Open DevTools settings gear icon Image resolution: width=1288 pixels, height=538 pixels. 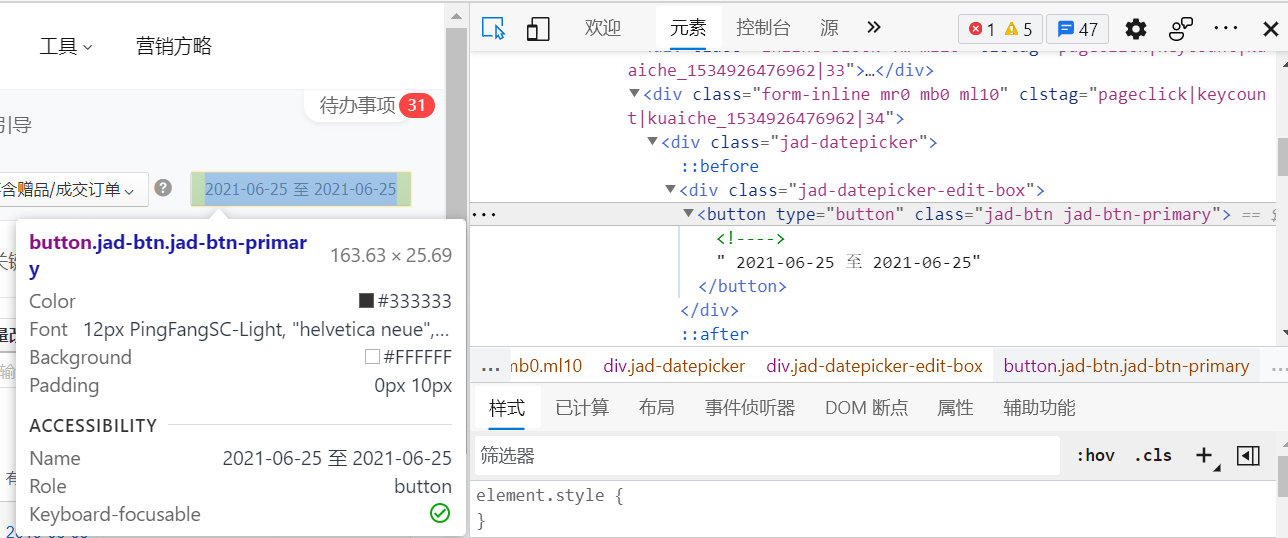[x=1136, y=28]
